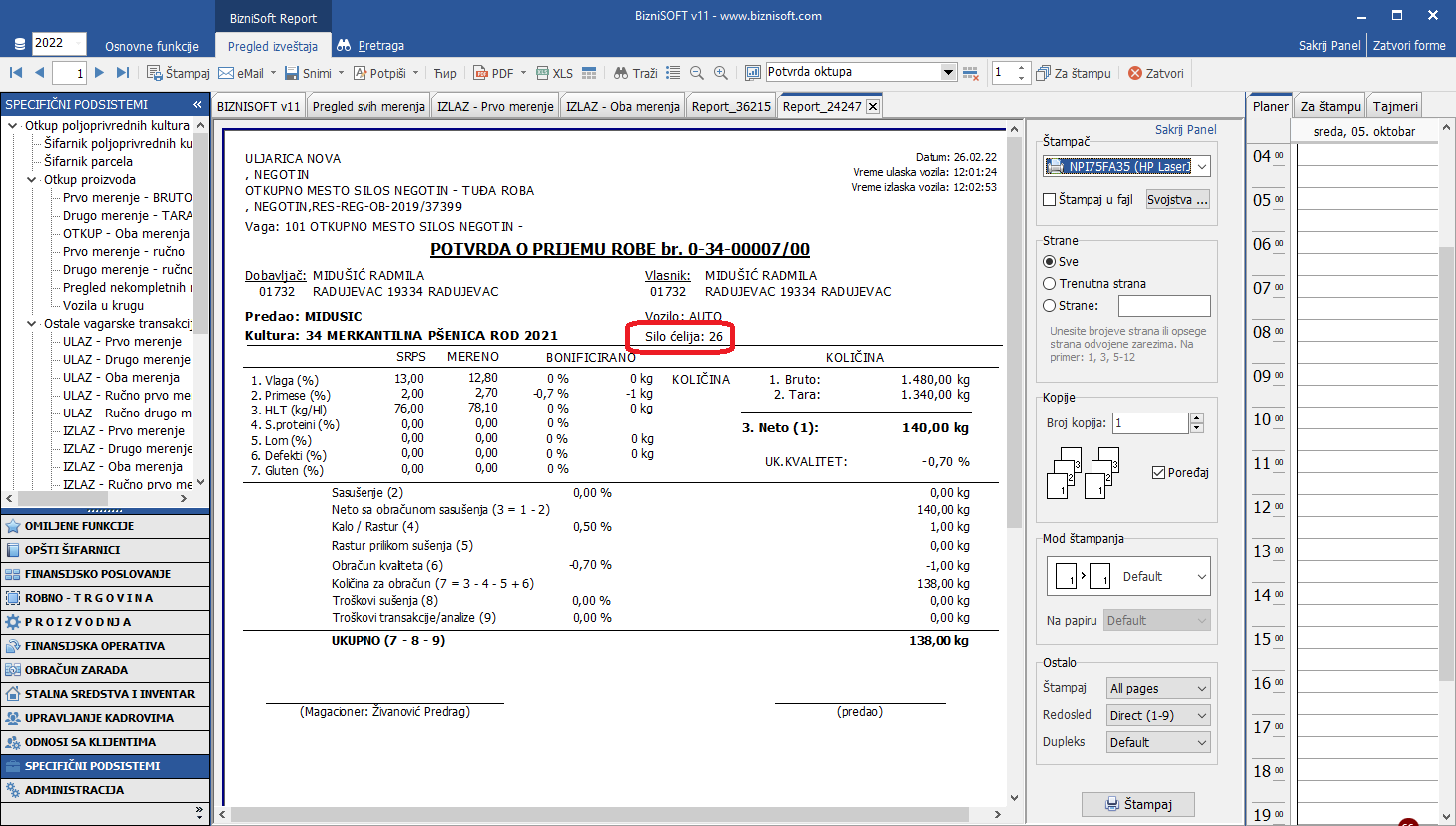Viewport: 1456px width, 826px height.
Task: Click the zoom out magnifier icon
Action: tap(697, 73)
